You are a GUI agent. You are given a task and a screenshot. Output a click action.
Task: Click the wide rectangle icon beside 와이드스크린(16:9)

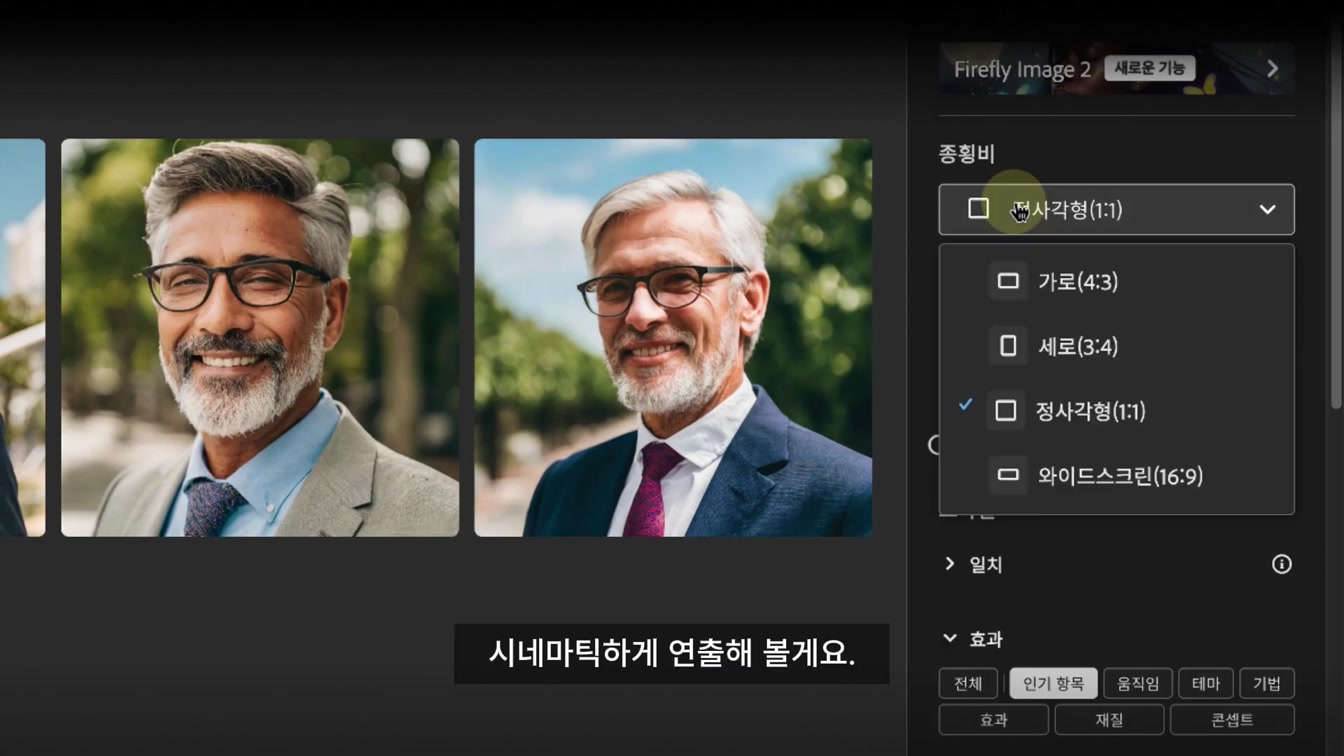click(x=1008, y=476)
